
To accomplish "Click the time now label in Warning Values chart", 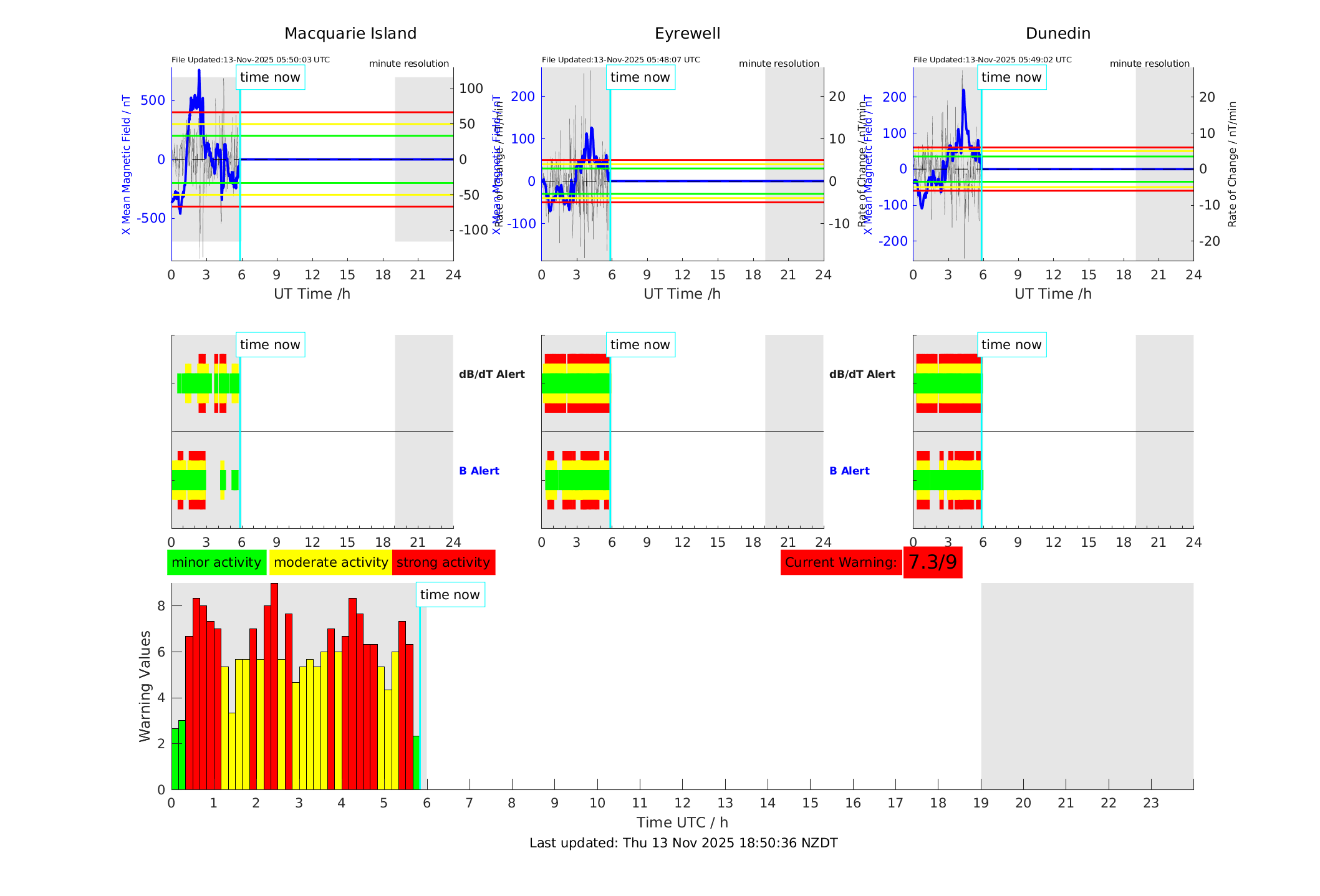I will (450, 595).
